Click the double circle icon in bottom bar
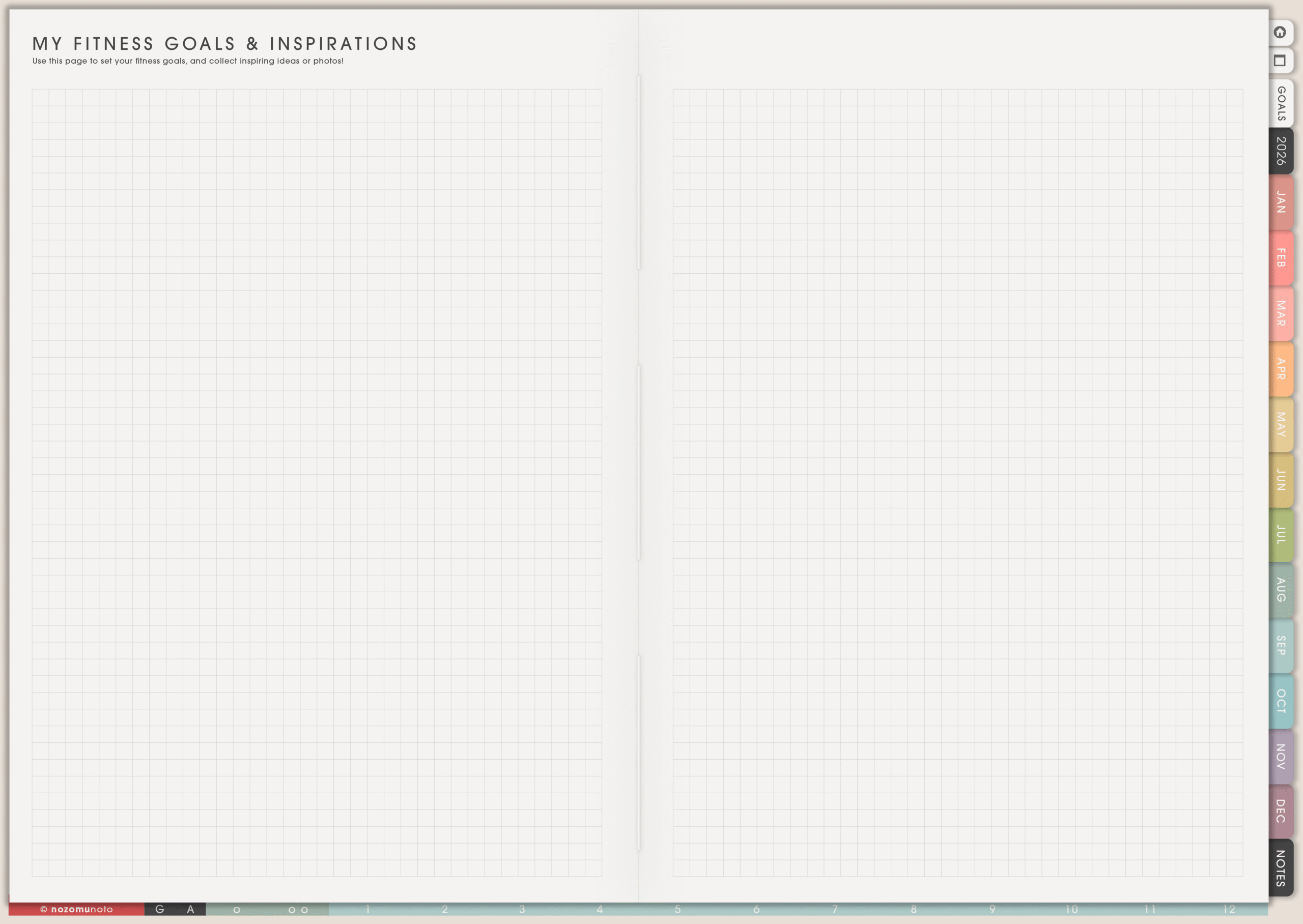The width and height of the screenshot is (1303, 924). point(298,909)
